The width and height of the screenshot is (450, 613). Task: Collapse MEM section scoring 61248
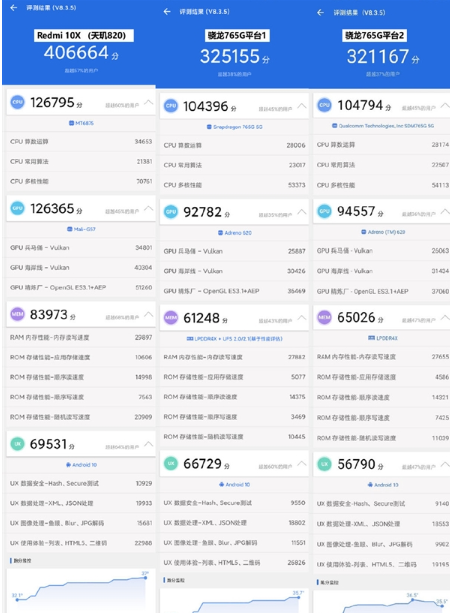[302, 318]
